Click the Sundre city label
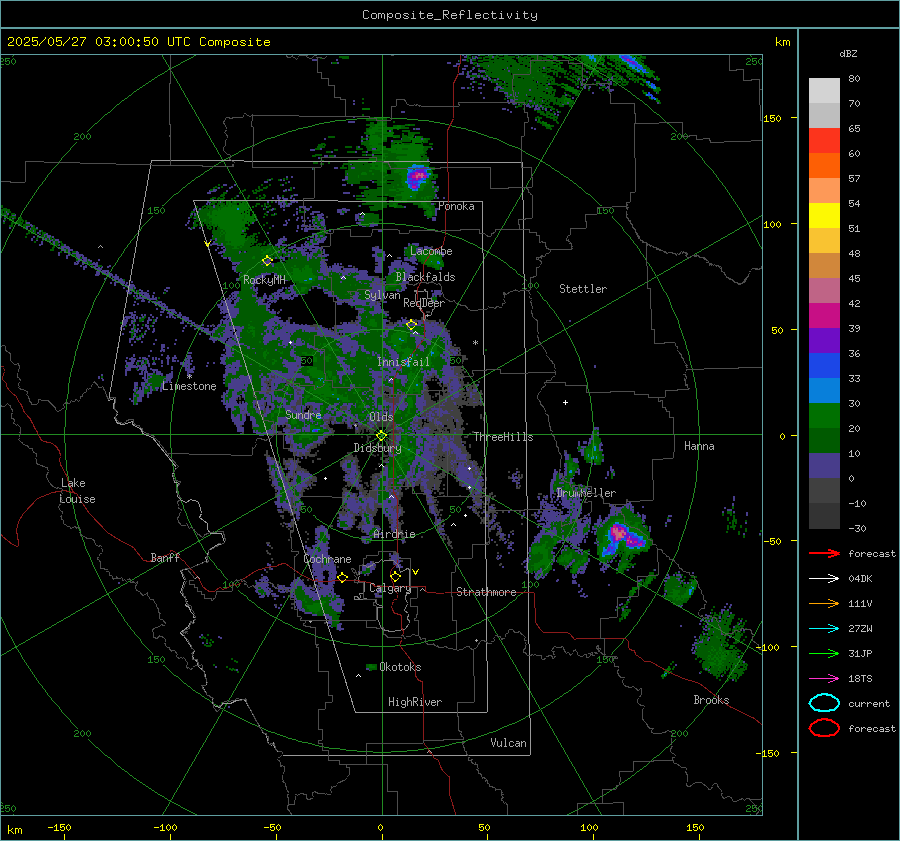 point(303,415)
